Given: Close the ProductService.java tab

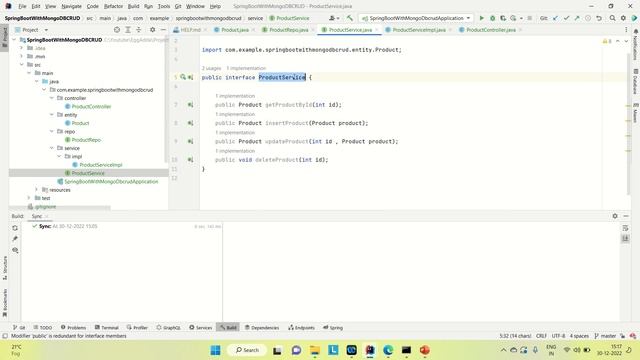Looking at the screenshot, I should 377,30.
